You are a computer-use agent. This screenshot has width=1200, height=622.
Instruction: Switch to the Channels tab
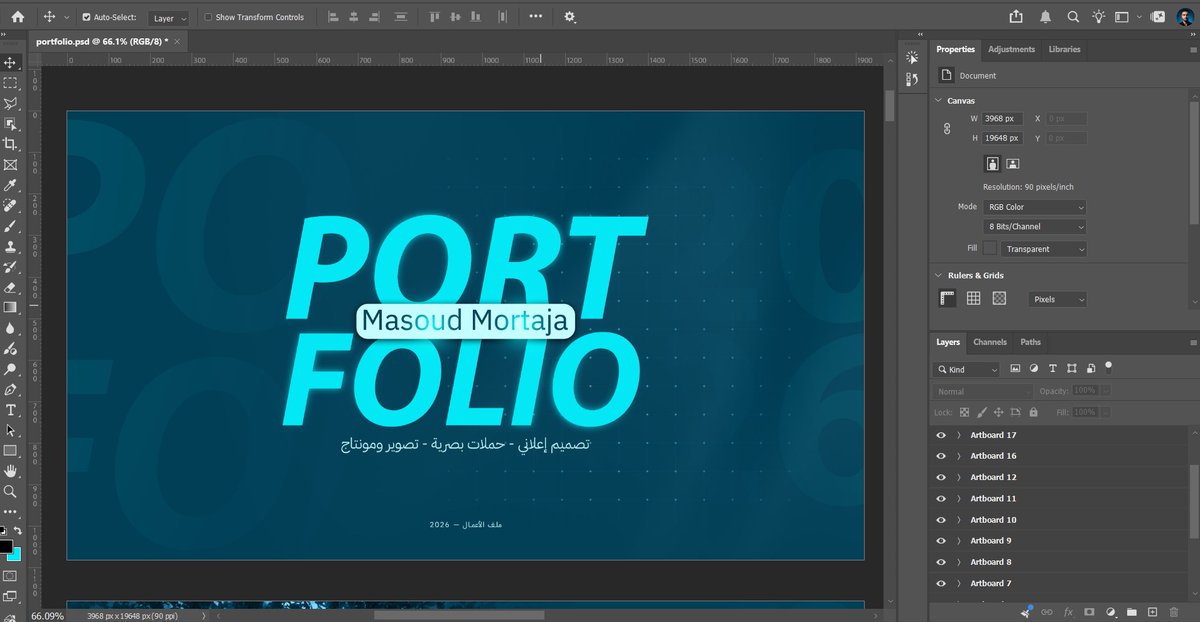pyautogui.click(x=990, y=342)
